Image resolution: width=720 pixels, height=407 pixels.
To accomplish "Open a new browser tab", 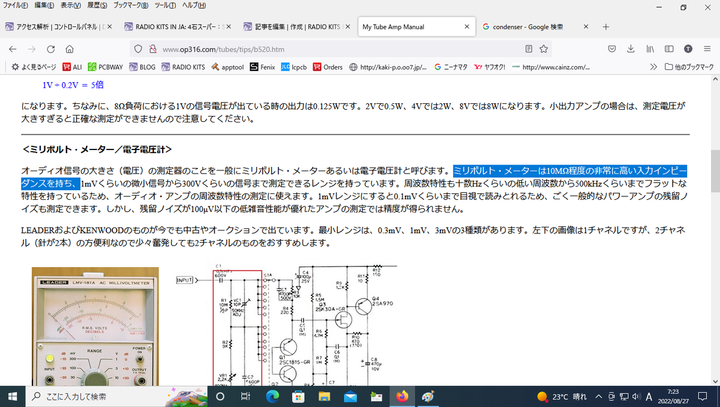I will pos(607,26).
